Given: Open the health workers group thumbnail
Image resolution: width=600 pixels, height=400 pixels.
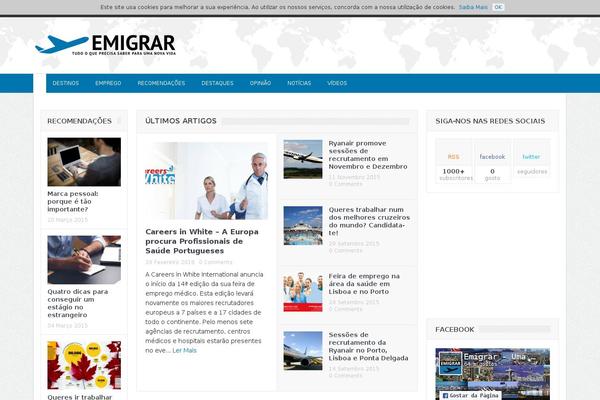Looking at the screenshot, I should coord(303,292).
